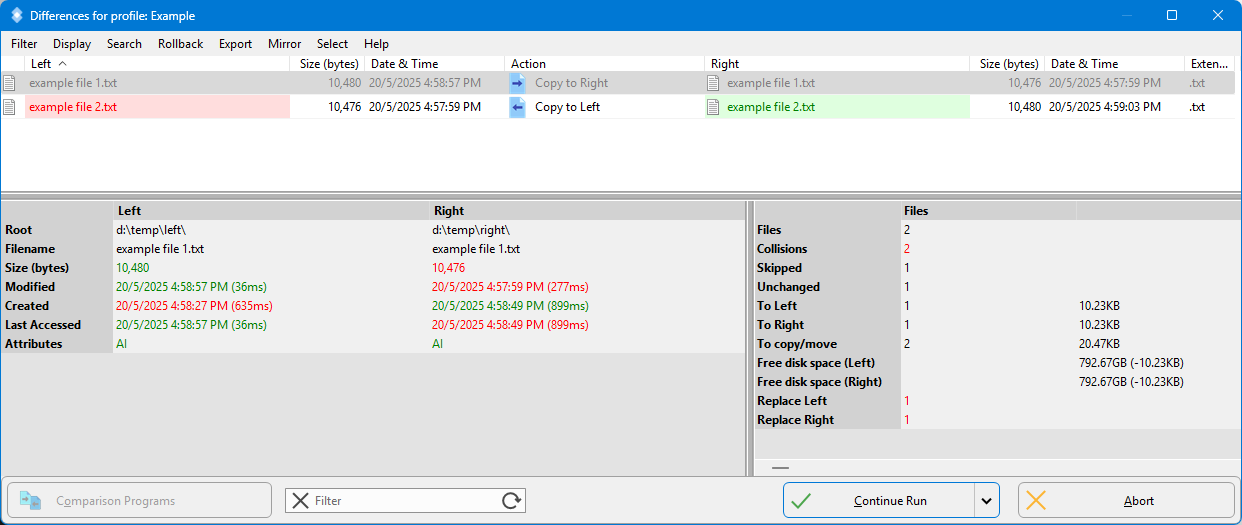Screen dimensions: 1242x525
Task: Click the Comparison Programs button
Action: click(139, 501)
